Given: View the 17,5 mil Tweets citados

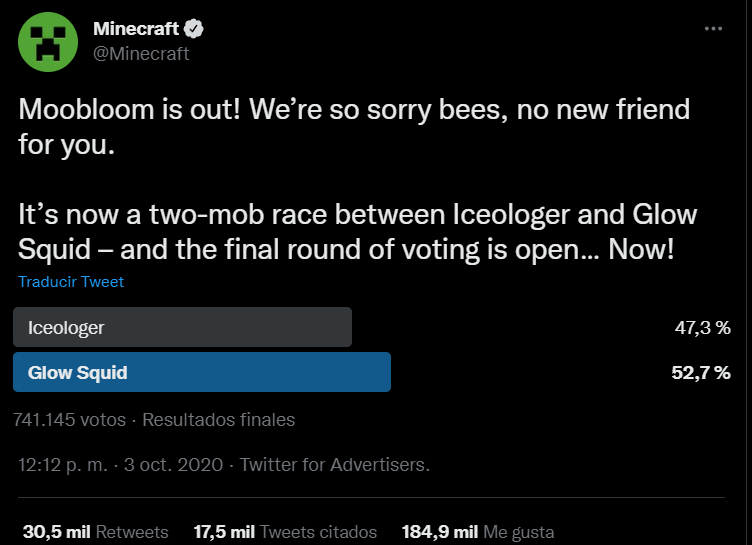Looking at the screenshot, I should 285,532.
